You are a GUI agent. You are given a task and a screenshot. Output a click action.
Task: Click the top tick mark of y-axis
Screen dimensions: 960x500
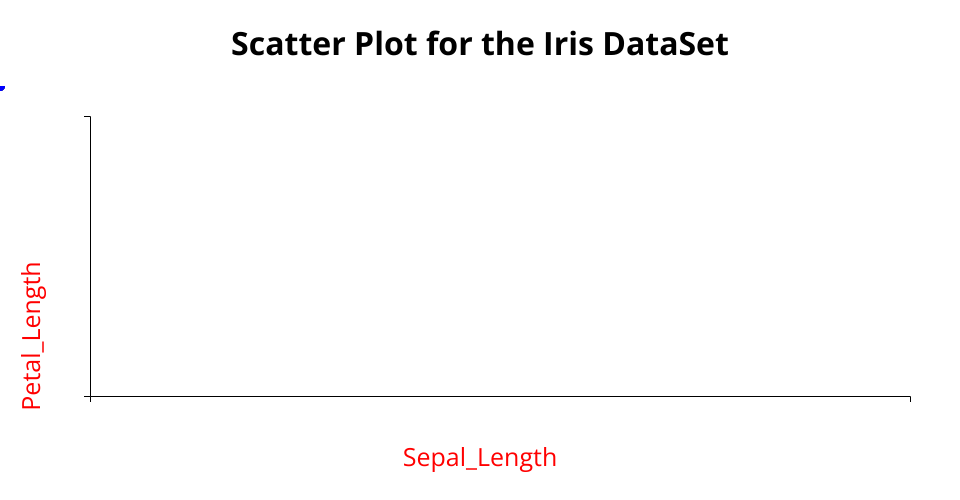point(89,117)
